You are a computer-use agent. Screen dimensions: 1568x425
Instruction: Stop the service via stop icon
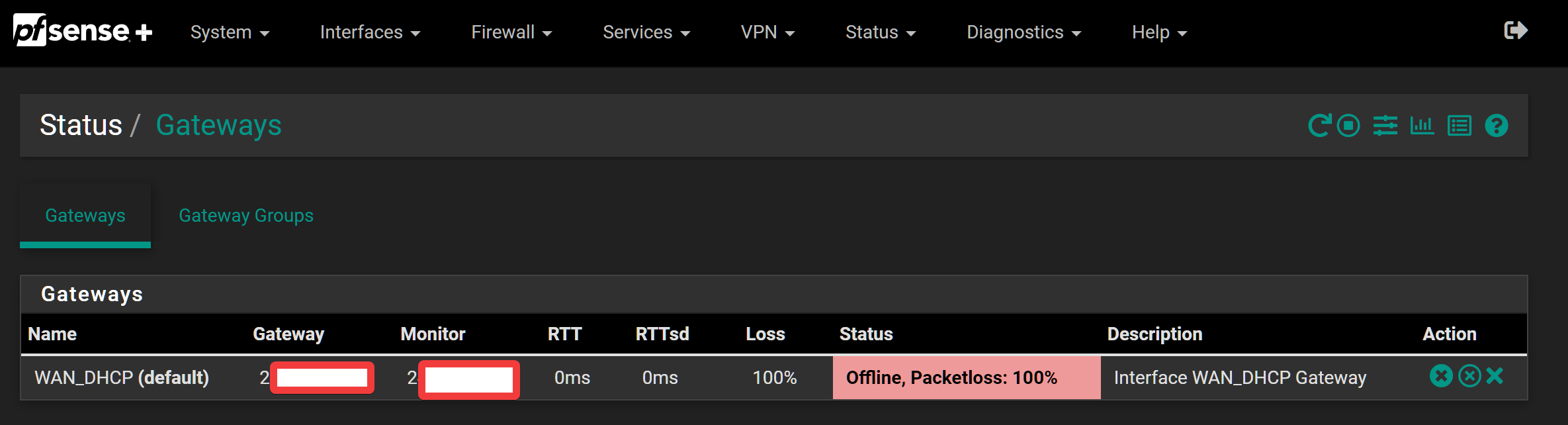pos(1348,125)
